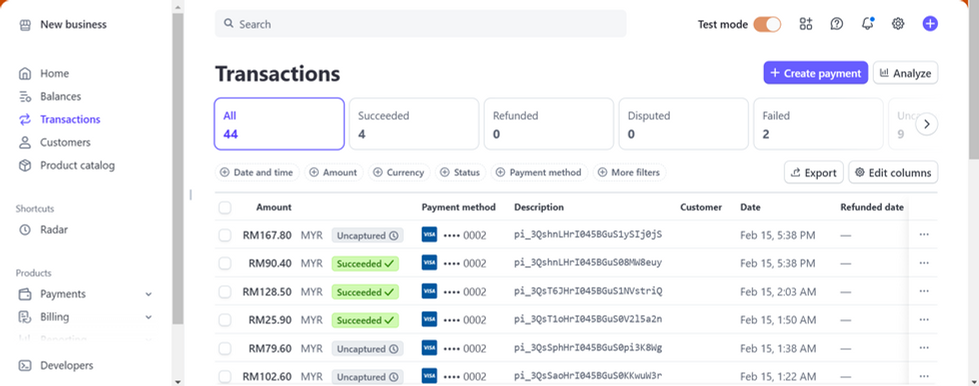The image size is (979, 386).
Task: Select the All transactions tab
Action: [279, 124]
